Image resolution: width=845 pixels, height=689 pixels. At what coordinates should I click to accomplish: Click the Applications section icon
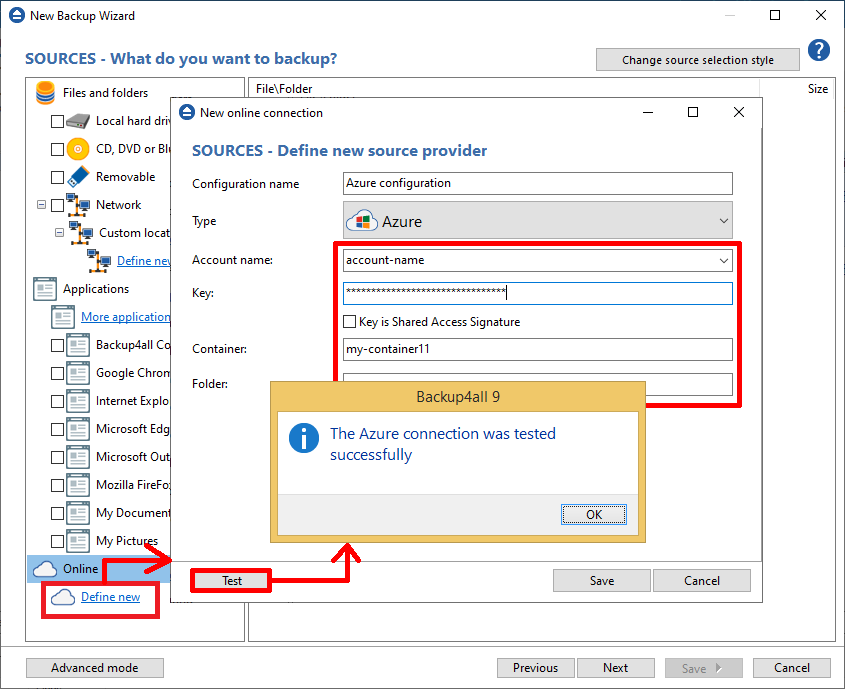[45, 289]
